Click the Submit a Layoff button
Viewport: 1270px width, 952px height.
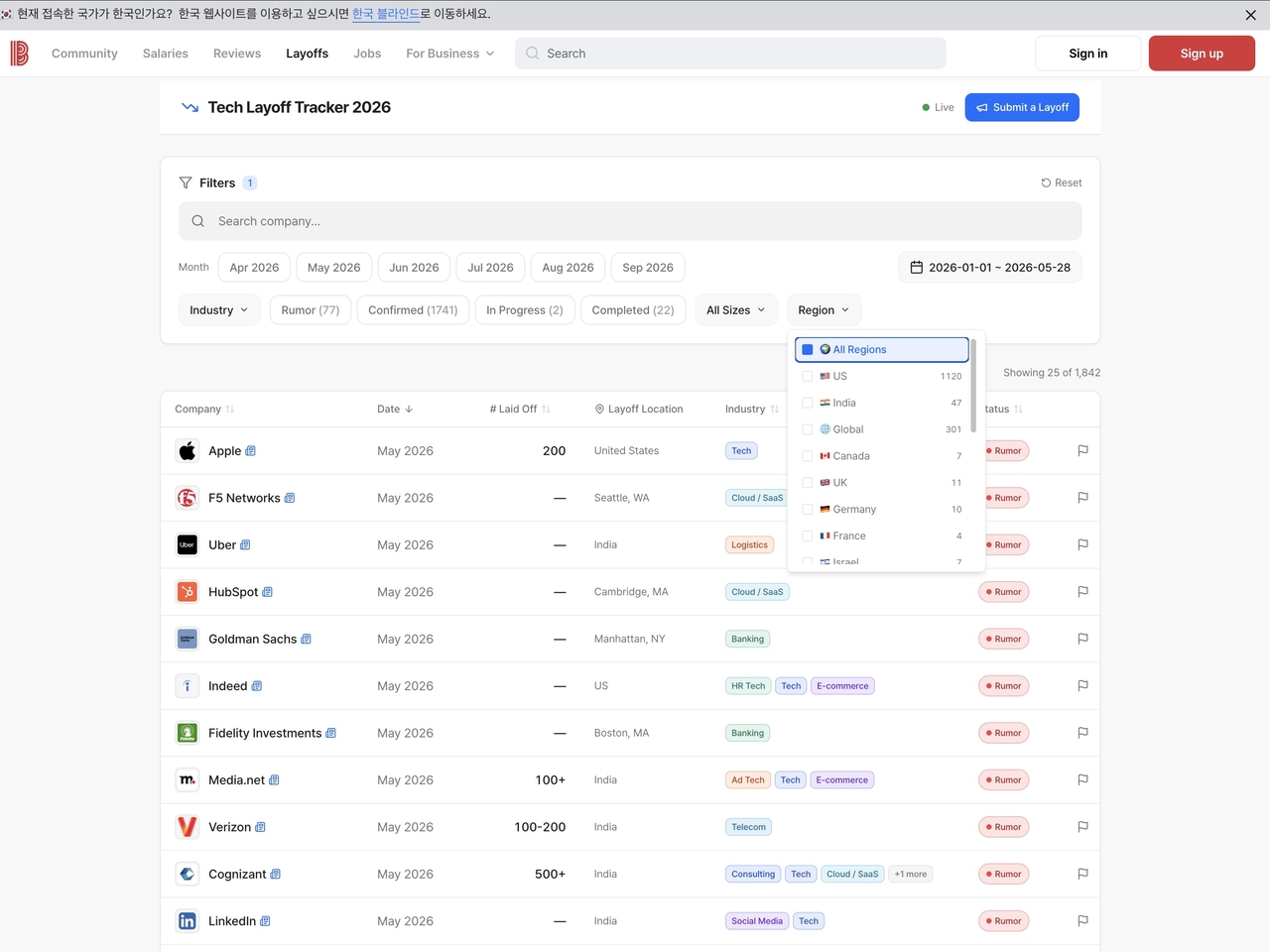pos(1022,107)
